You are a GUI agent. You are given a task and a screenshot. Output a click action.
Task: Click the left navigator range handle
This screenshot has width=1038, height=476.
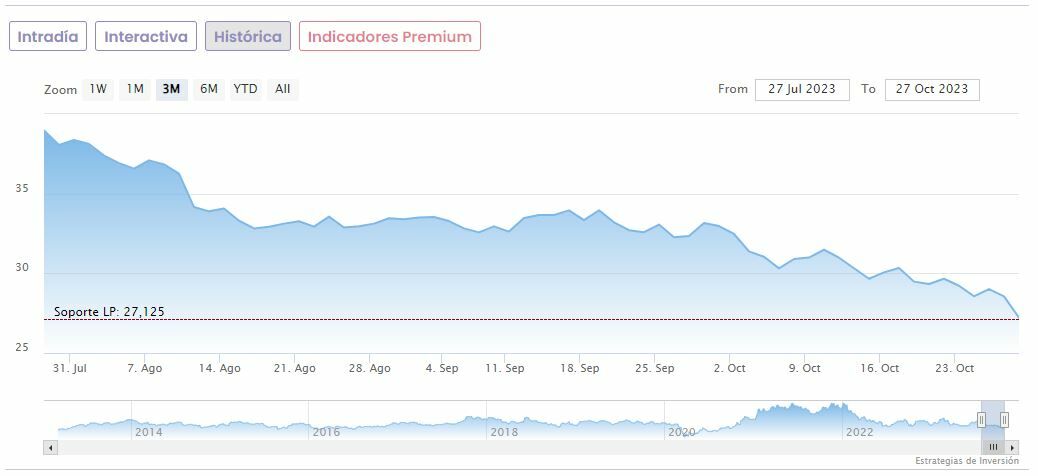983,419
